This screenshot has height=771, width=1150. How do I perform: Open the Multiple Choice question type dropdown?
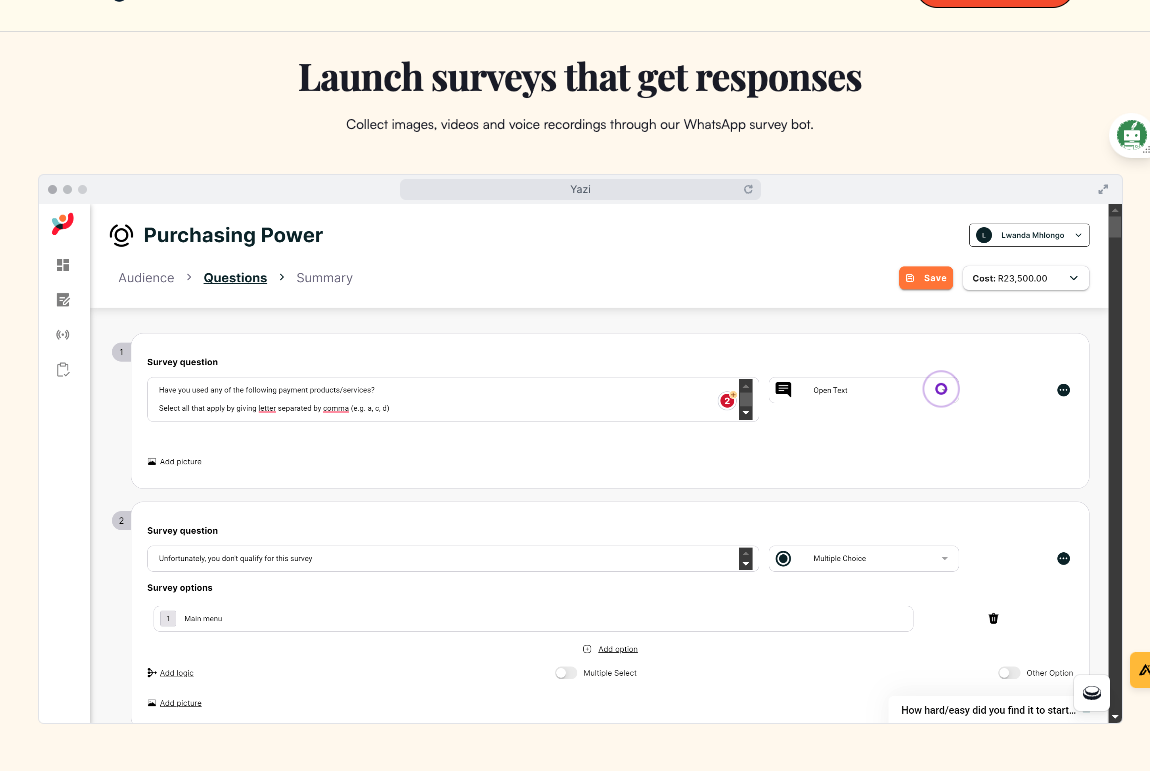tap(863, 559)
